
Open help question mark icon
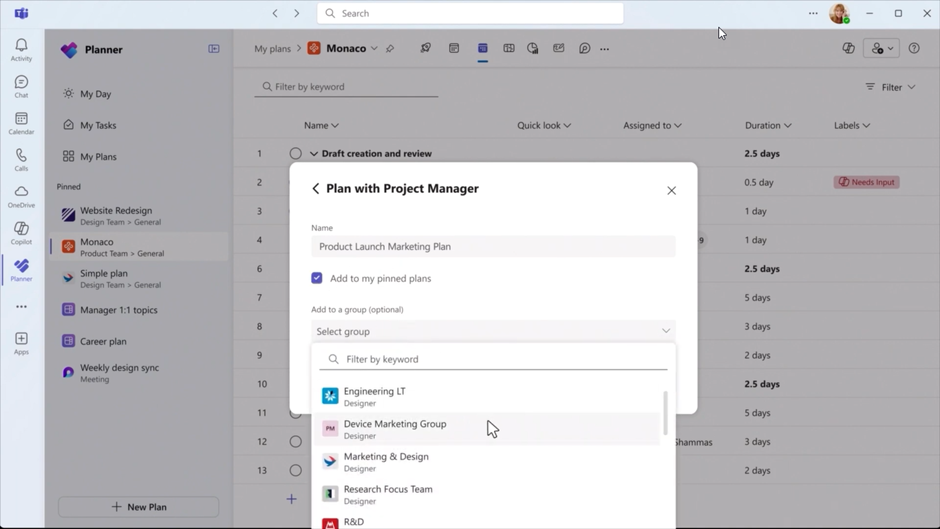click(914, 49)
